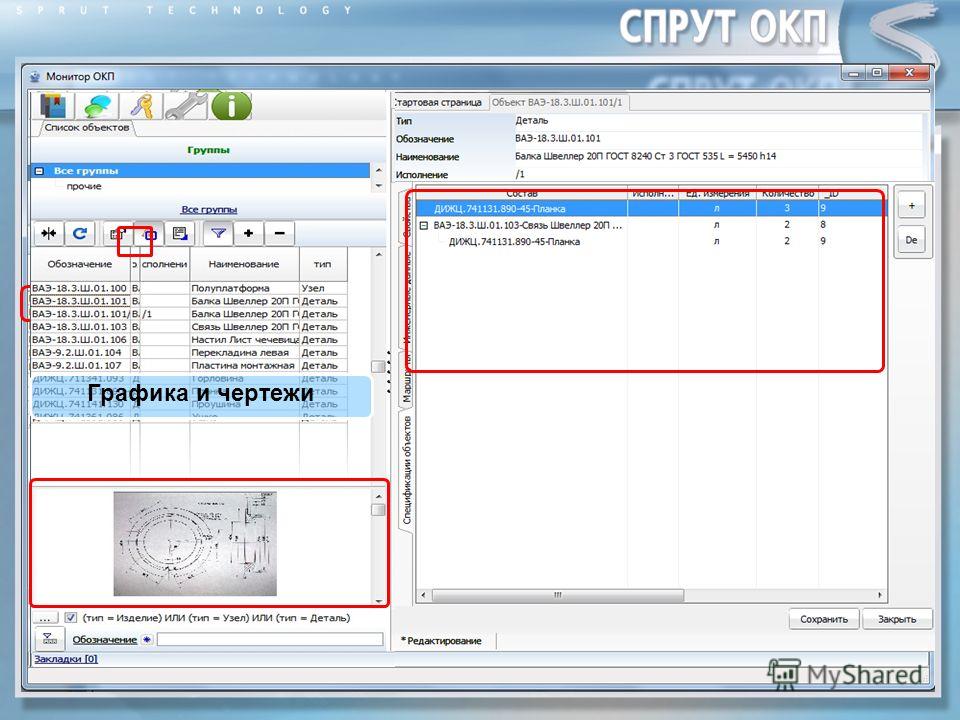Switch to the Объект ВАЭ-18.3.Ш.01.101/1 tab
Screen dimensions: 960x720
click(x=557, y=102)
